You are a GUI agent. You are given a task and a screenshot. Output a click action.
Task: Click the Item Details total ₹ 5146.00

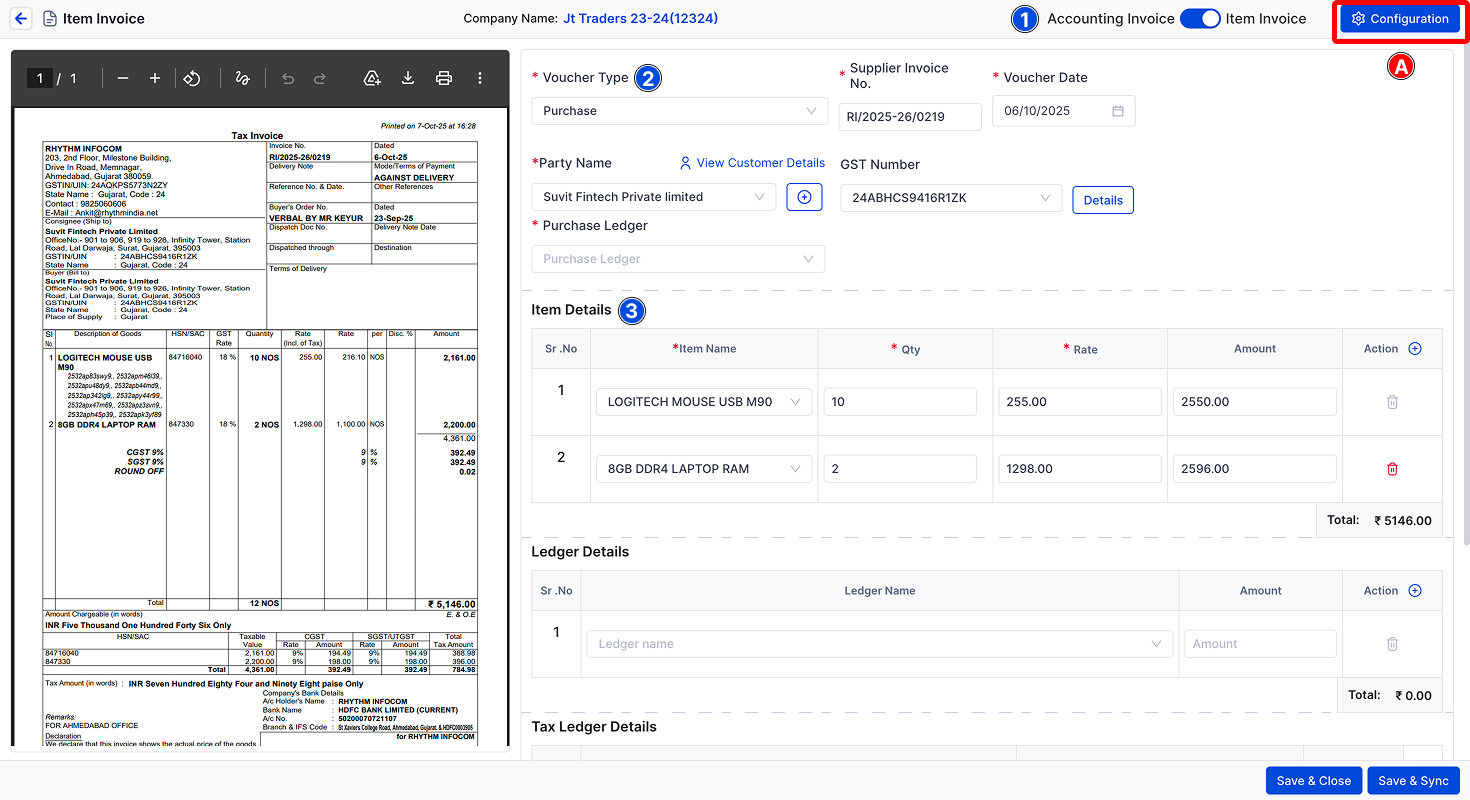1403,520
